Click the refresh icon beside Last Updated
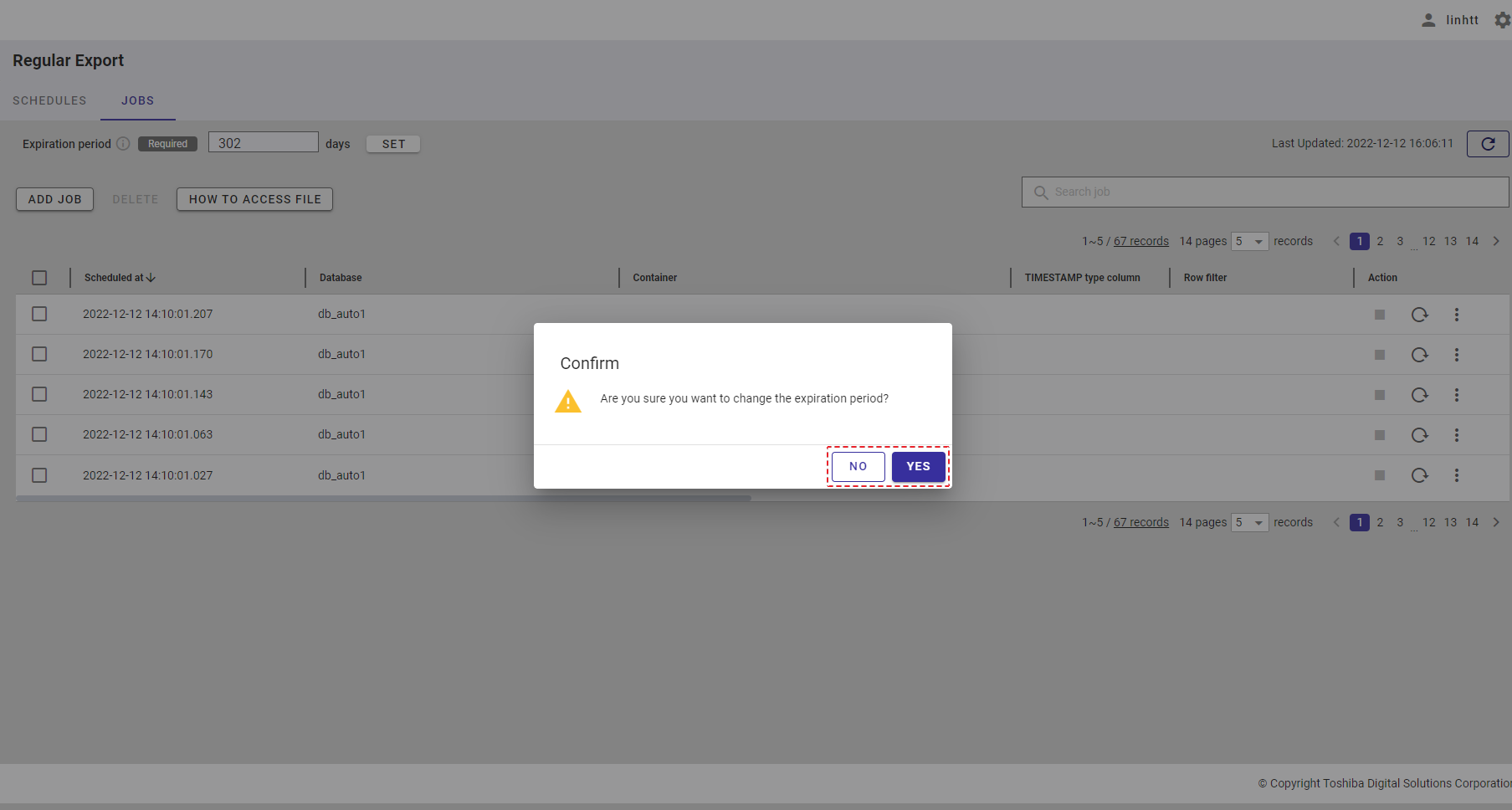The image size is (1512, 810). (x=1487, y=144)
